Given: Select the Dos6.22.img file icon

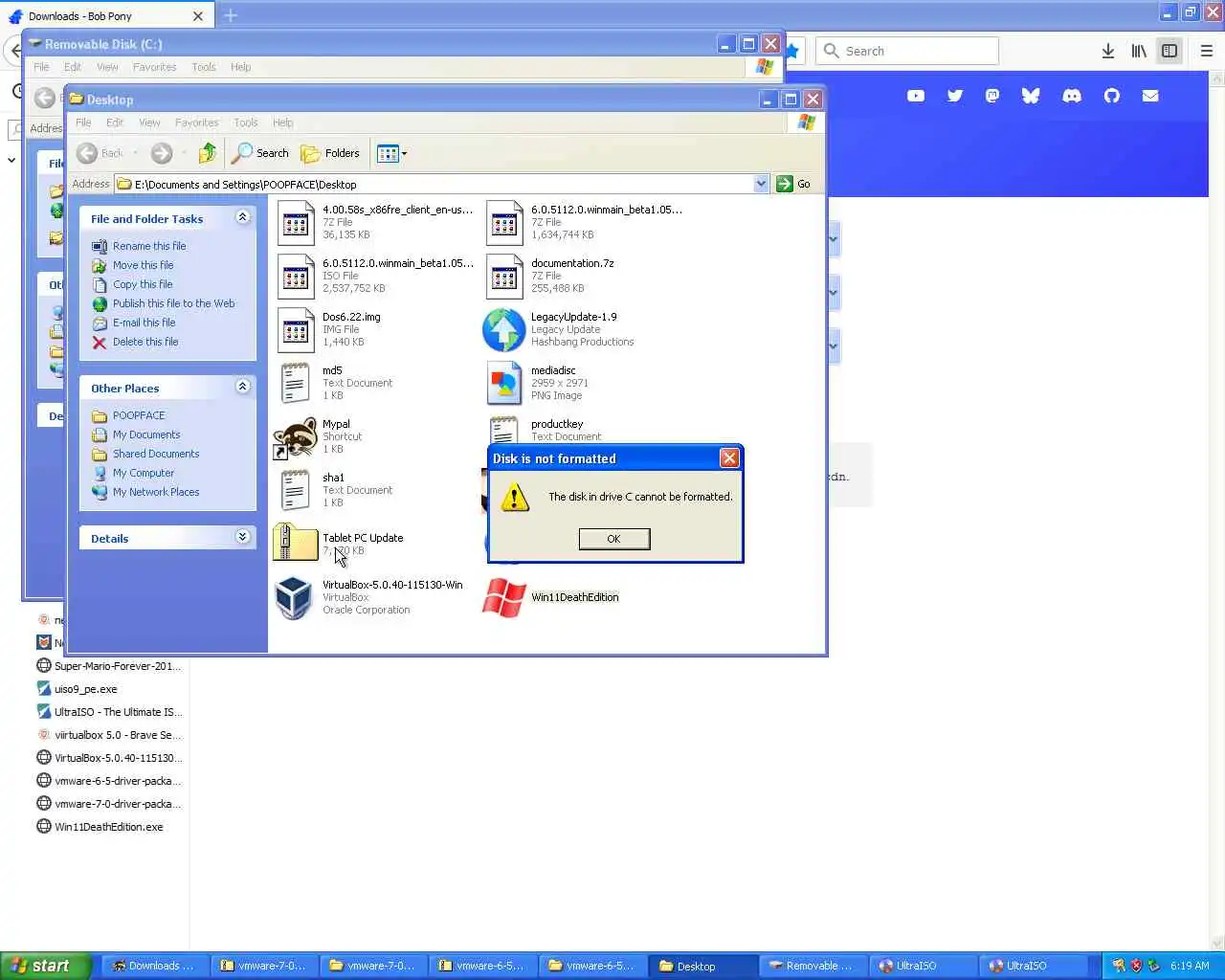Looking at the screenshot, I should (296, 329).
